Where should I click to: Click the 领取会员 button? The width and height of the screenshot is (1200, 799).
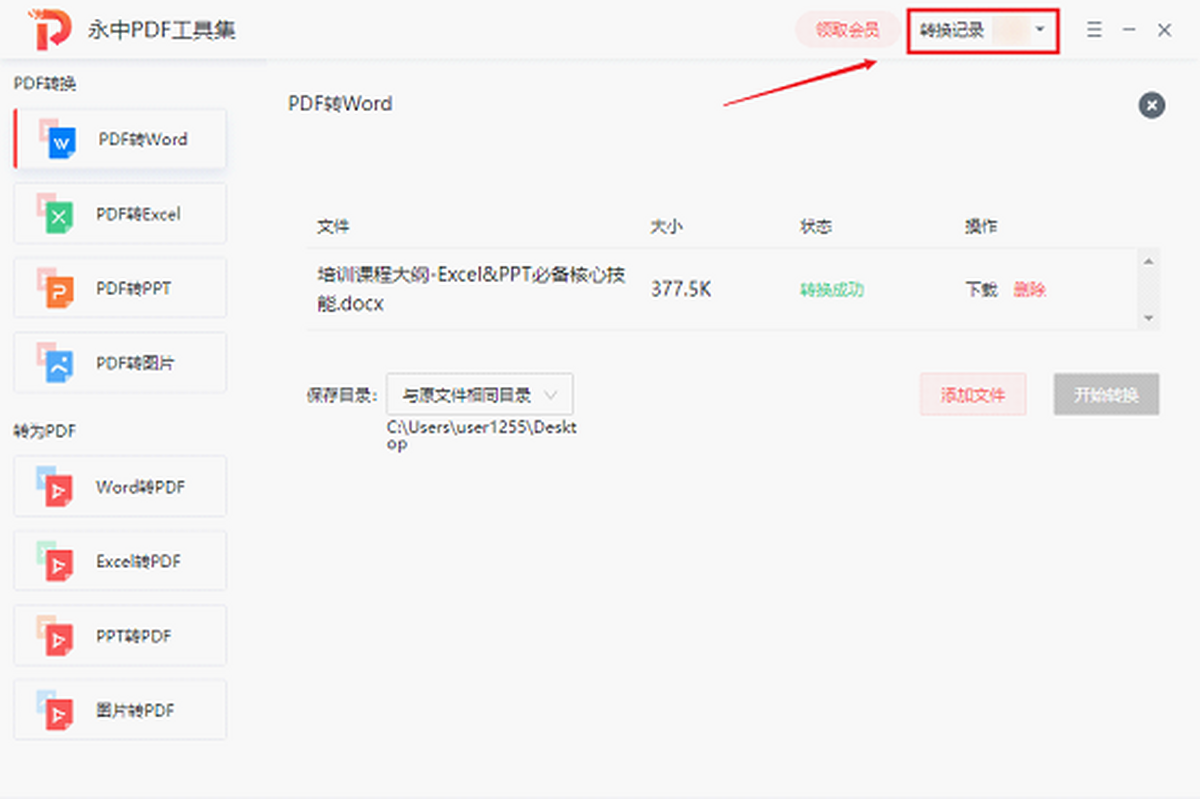(846, 30)
